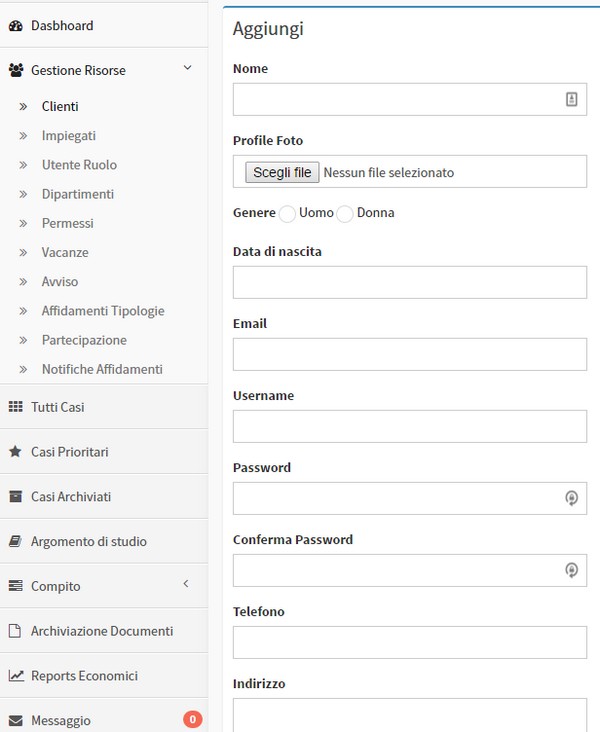Click the key icon in the Password field
600x732 pixels.
point(571,498)
